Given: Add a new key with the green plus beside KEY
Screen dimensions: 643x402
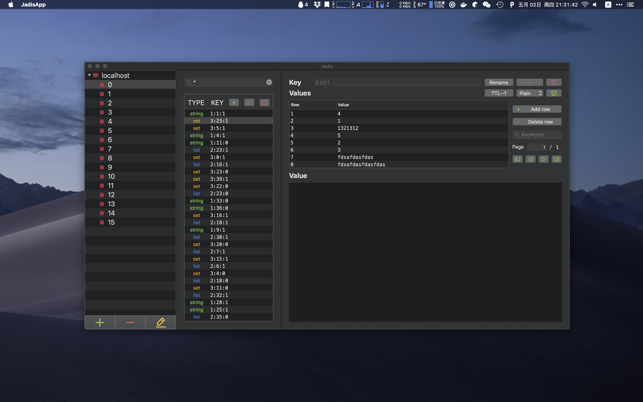Looking at the screenshot, I should (x=234, y=103).
